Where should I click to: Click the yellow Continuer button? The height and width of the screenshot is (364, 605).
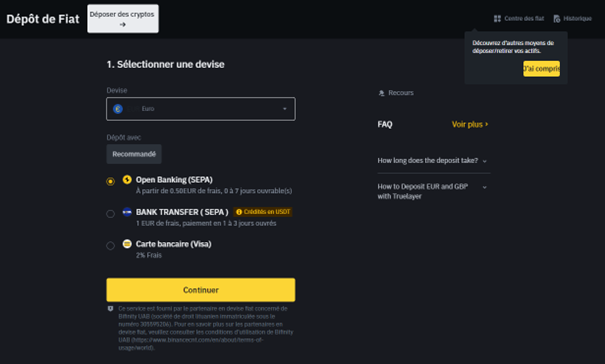tap(201, 290)
